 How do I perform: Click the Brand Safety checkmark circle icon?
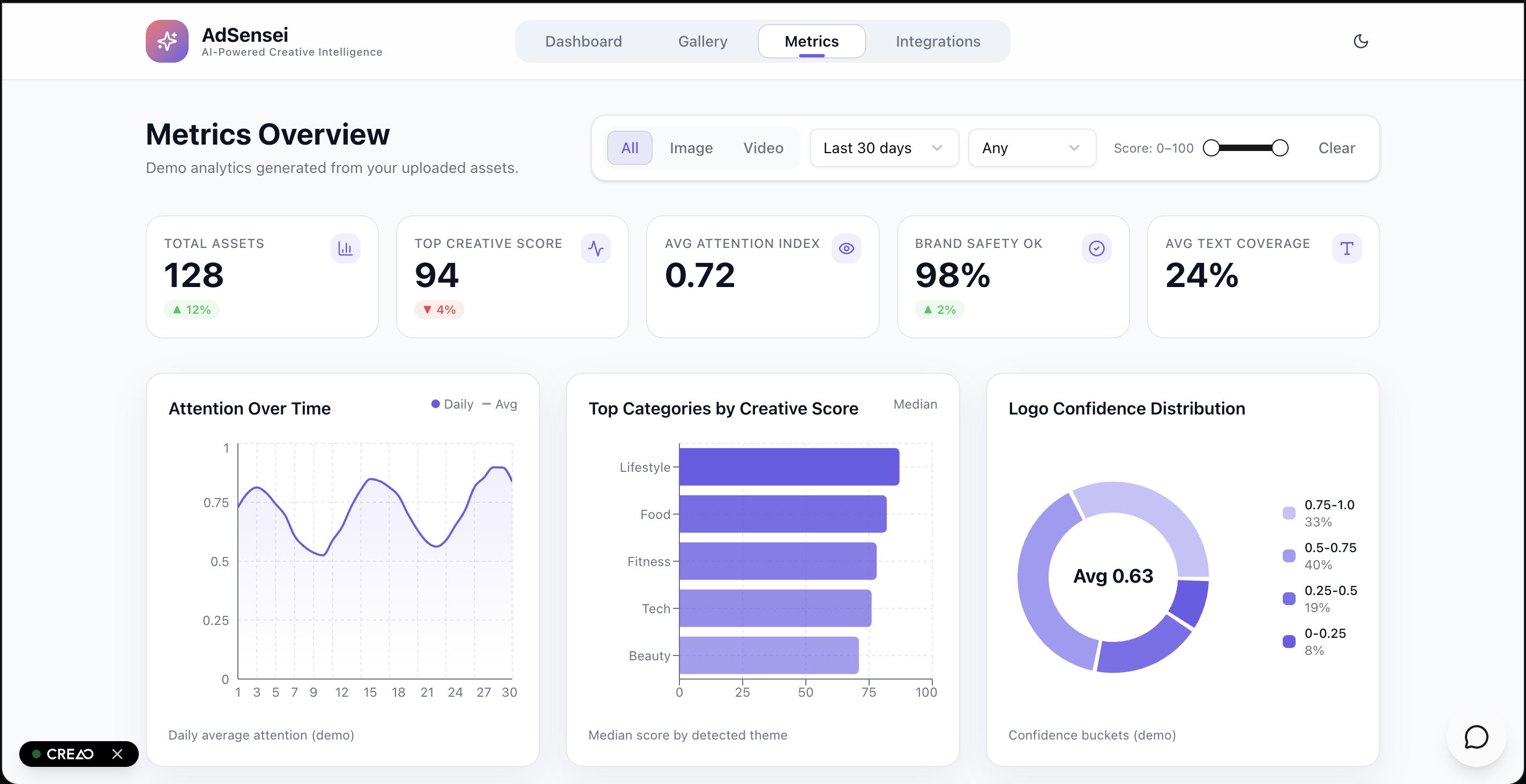(x=1096, y=248)
